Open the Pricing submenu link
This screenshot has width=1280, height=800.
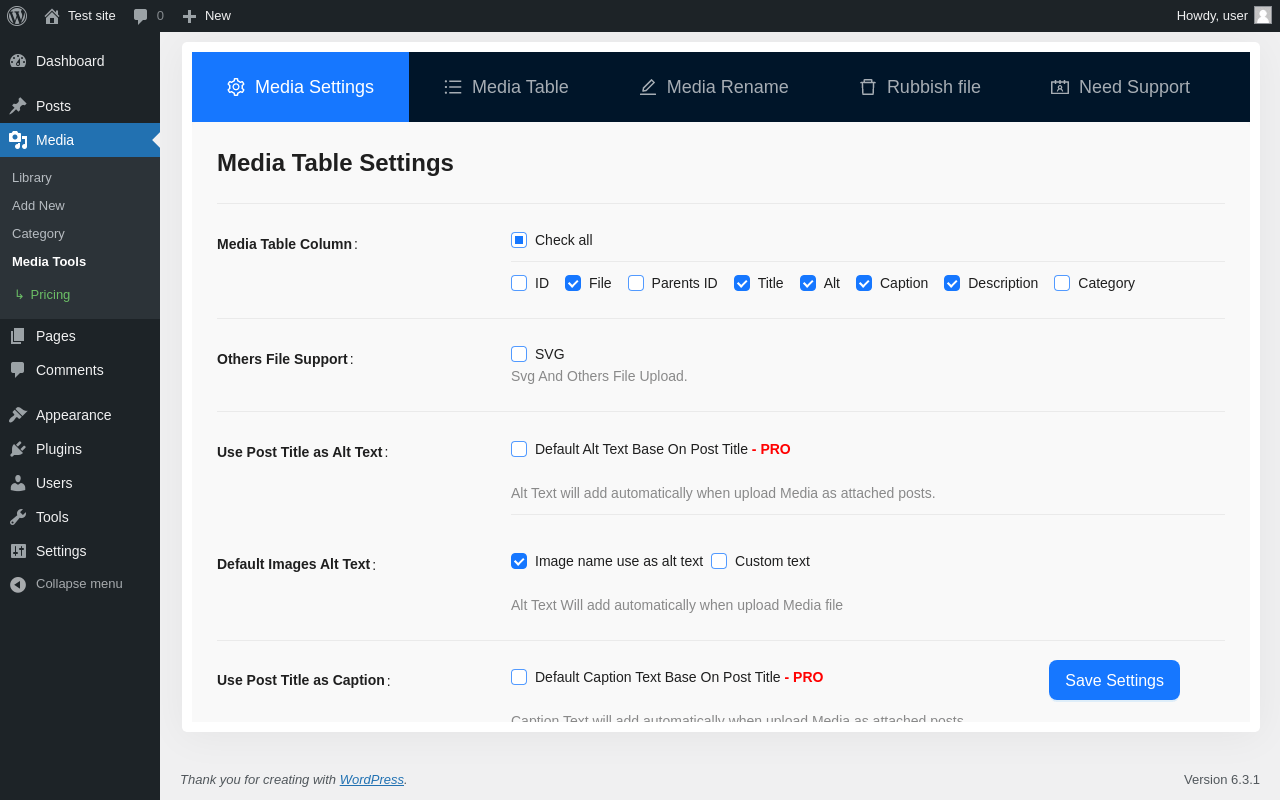point(50,294)
